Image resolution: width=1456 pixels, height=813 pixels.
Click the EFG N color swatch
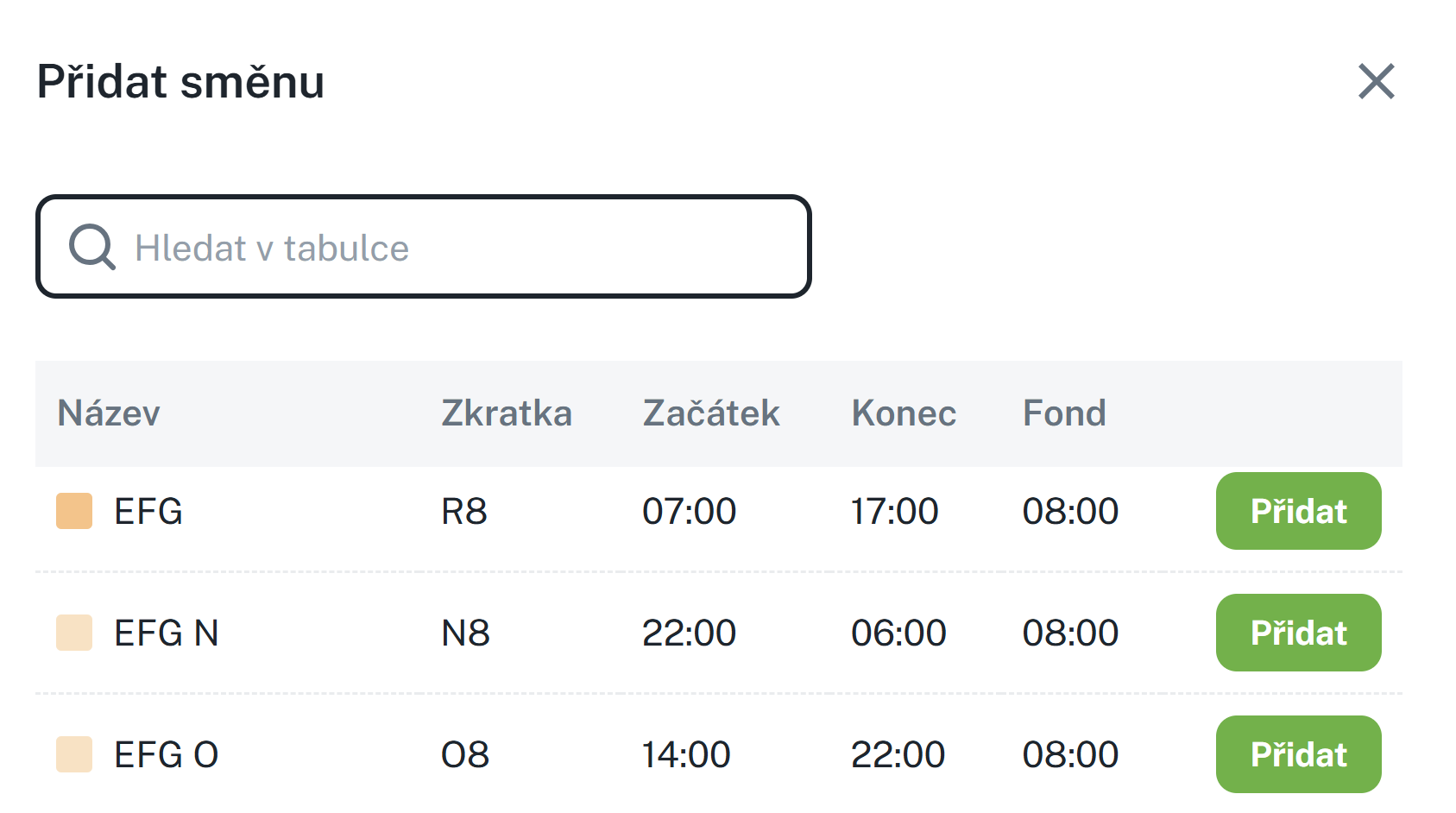(x=74, y=633)
